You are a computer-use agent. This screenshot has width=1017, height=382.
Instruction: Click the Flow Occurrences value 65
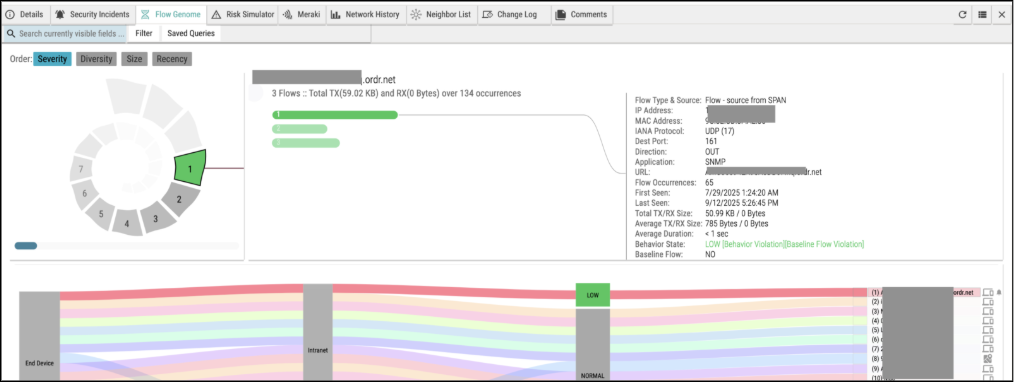point(710,183)
